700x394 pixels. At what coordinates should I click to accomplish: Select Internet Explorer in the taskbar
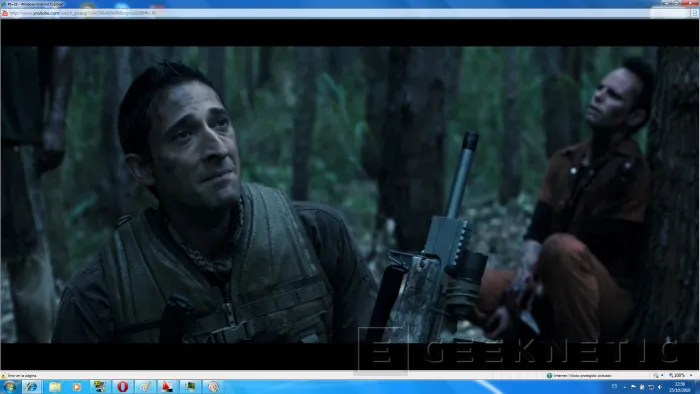tap(31, 386)
